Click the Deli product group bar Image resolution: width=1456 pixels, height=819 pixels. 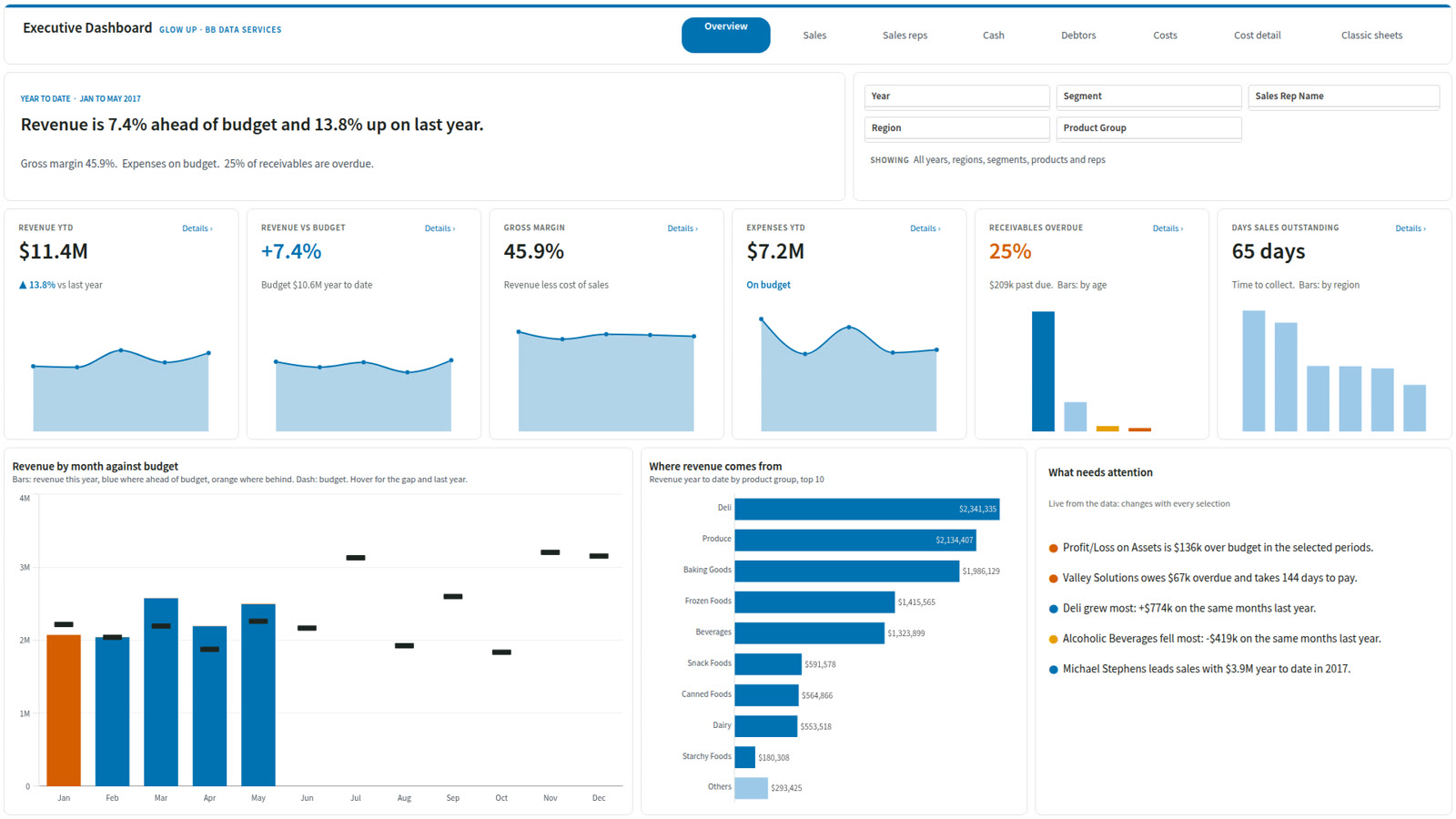pos(867,509)
